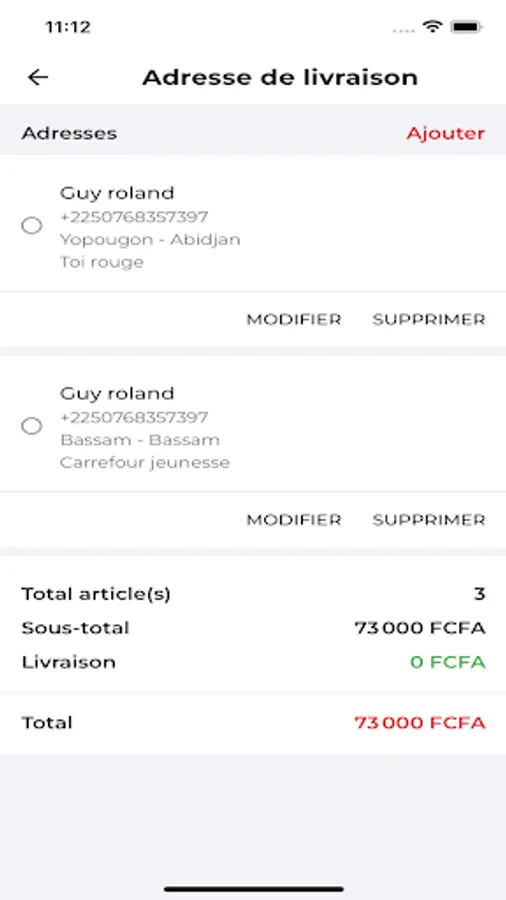This screenshot has height=900, width=506.
Task: Tap the green 0 FCFA delivery fee
Action: click(x=447, y=662)
